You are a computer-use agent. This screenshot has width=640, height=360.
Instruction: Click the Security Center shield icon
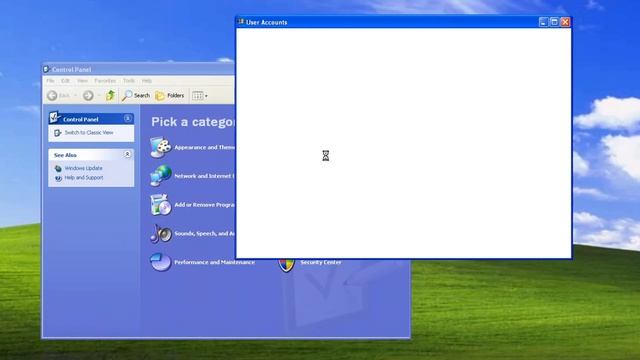tap(287, 265)
